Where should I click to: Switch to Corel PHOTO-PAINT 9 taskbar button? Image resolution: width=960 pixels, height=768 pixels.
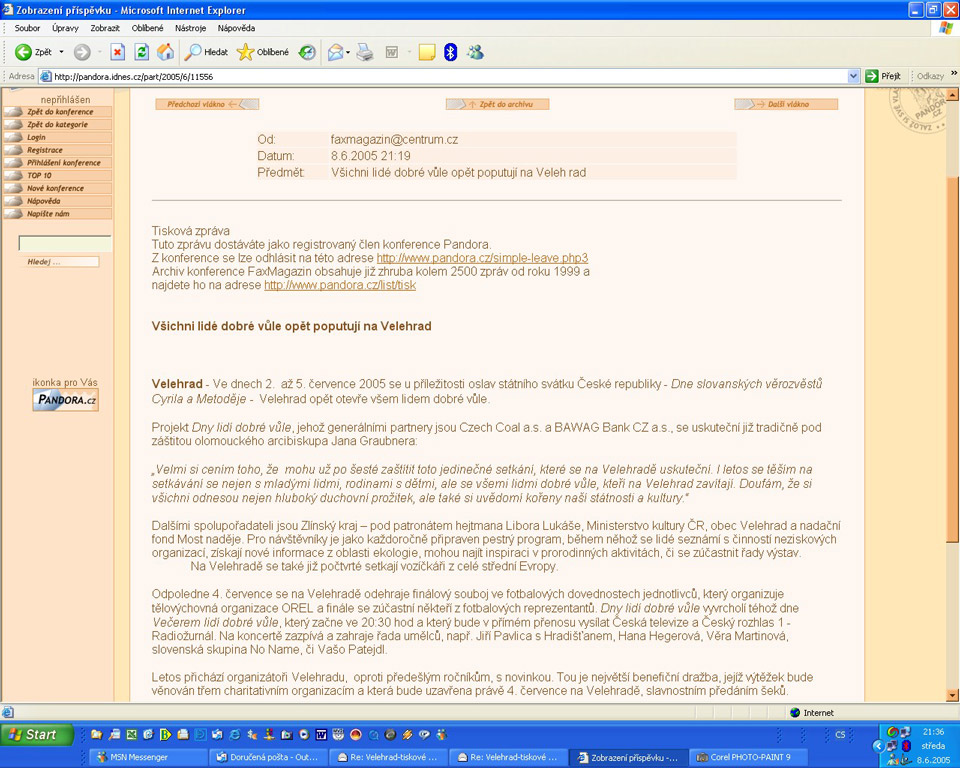click(749, 757)
